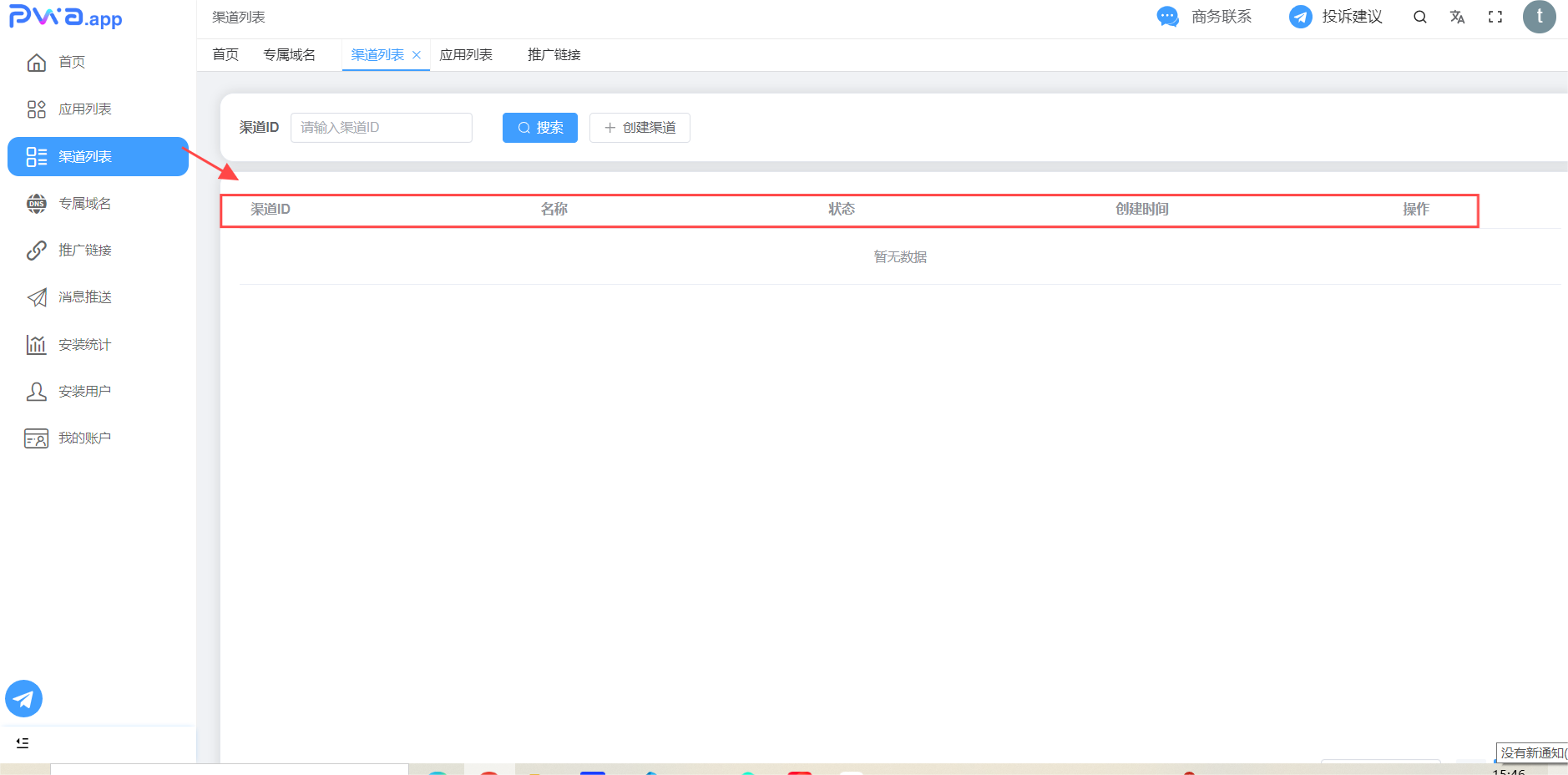Click the home icon in sidebar

coord(37,63)
